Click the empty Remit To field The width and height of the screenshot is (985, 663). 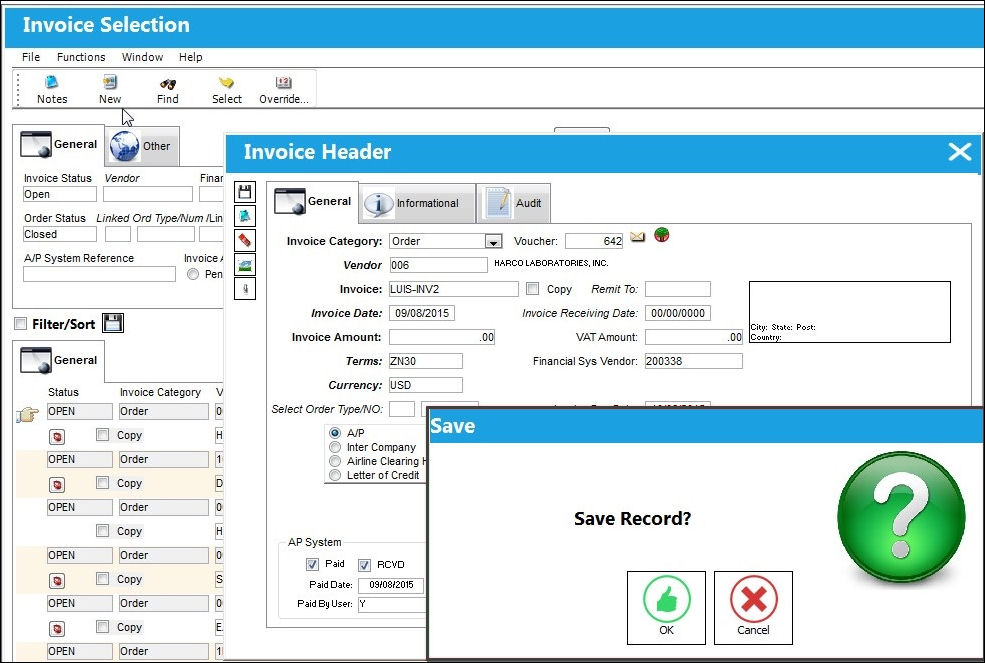coord(677,289)
